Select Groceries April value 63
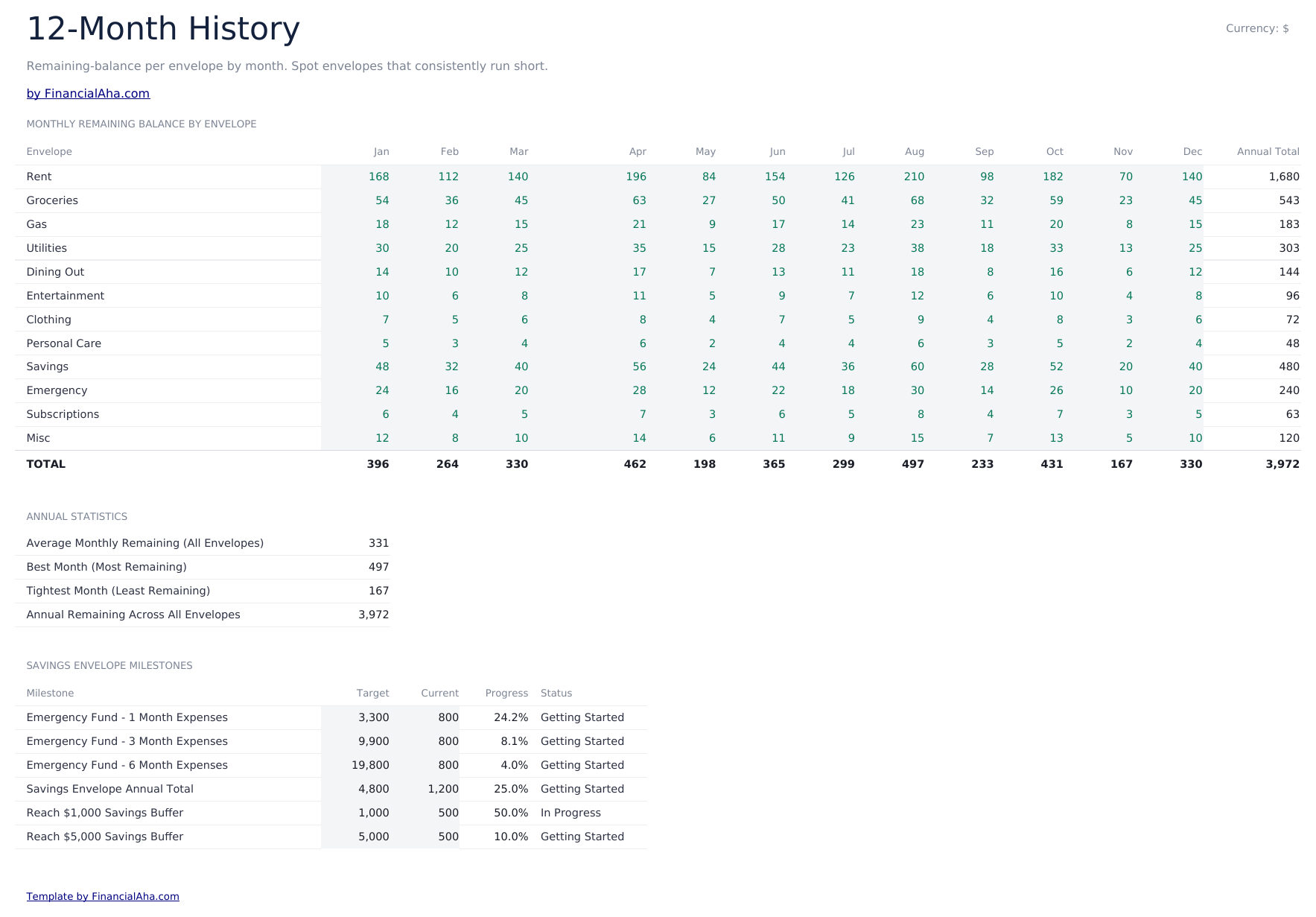The width and height of the screenshot is (1316, 917). click(639, 200)
